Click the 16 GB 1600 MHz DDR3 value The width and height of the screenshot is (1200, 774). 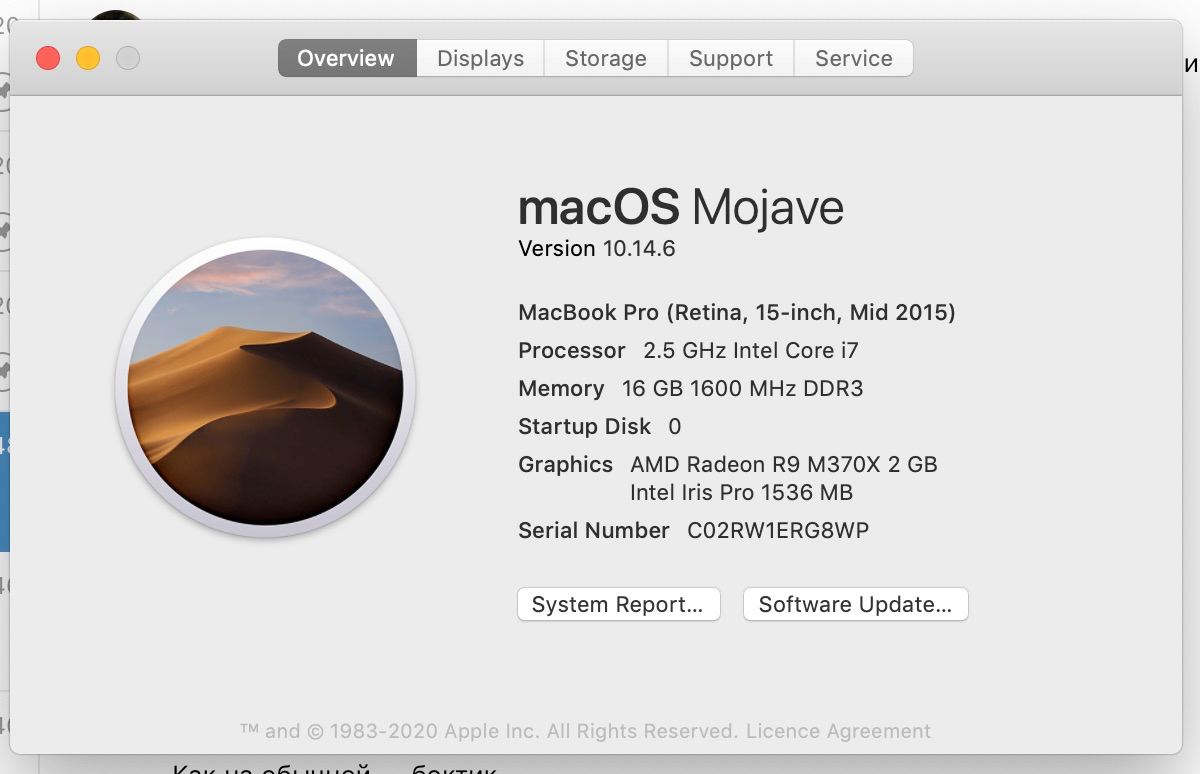pos(742,389)
